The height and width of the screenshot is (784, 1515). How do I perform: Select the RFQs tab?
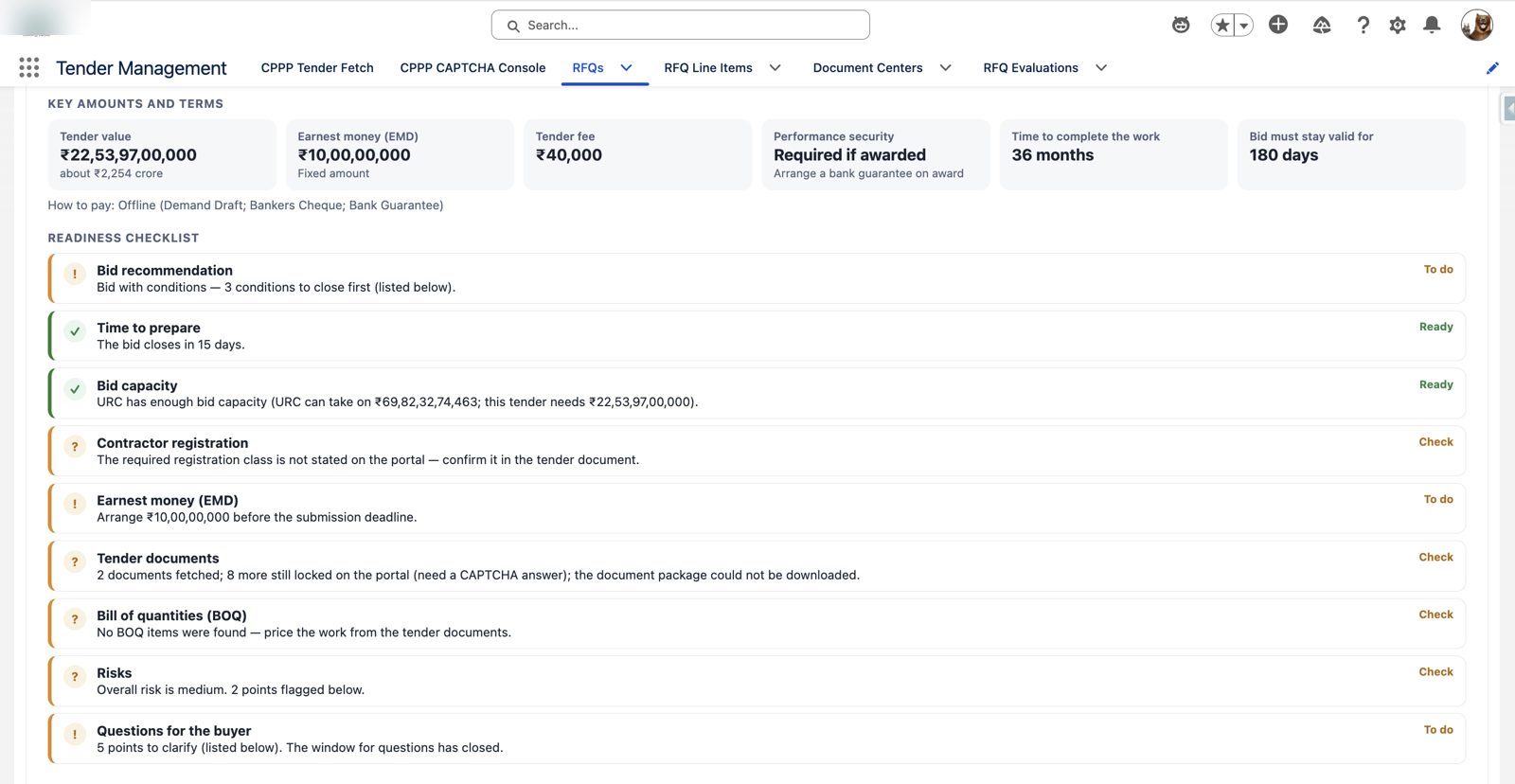588,67
